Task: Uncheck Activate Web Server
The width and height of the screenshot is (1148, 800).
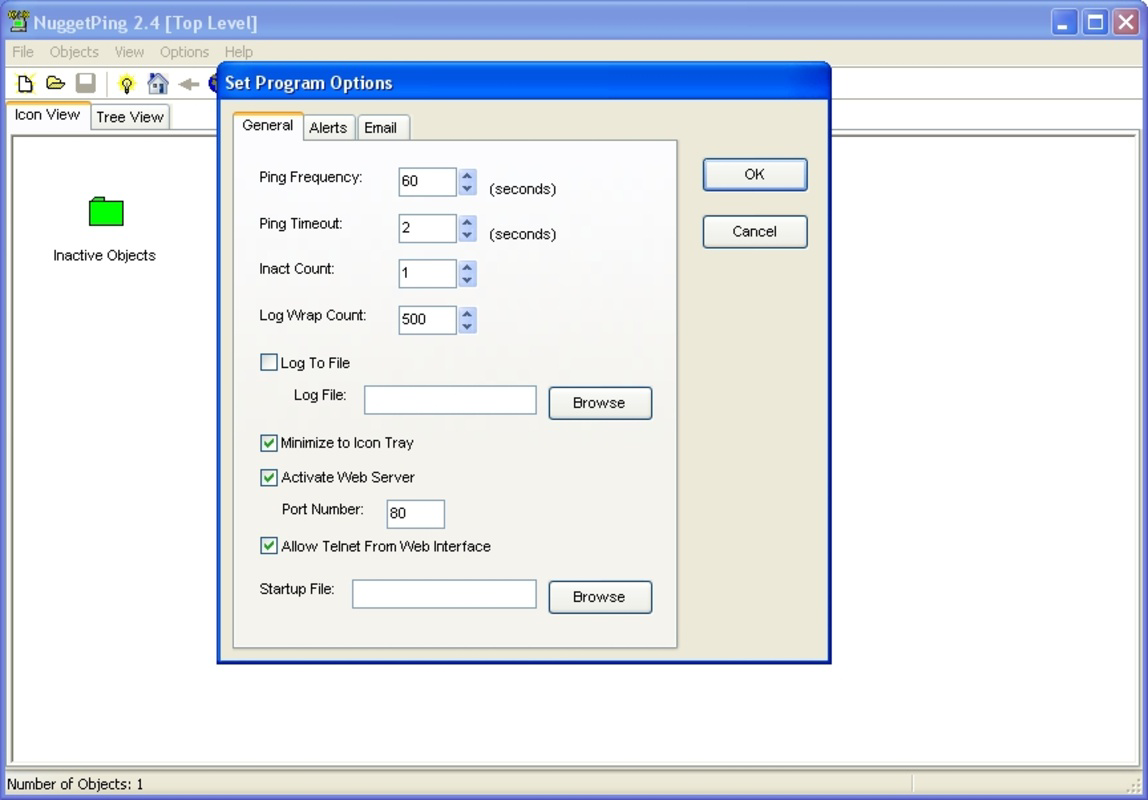Action: [x=269, y=477]
